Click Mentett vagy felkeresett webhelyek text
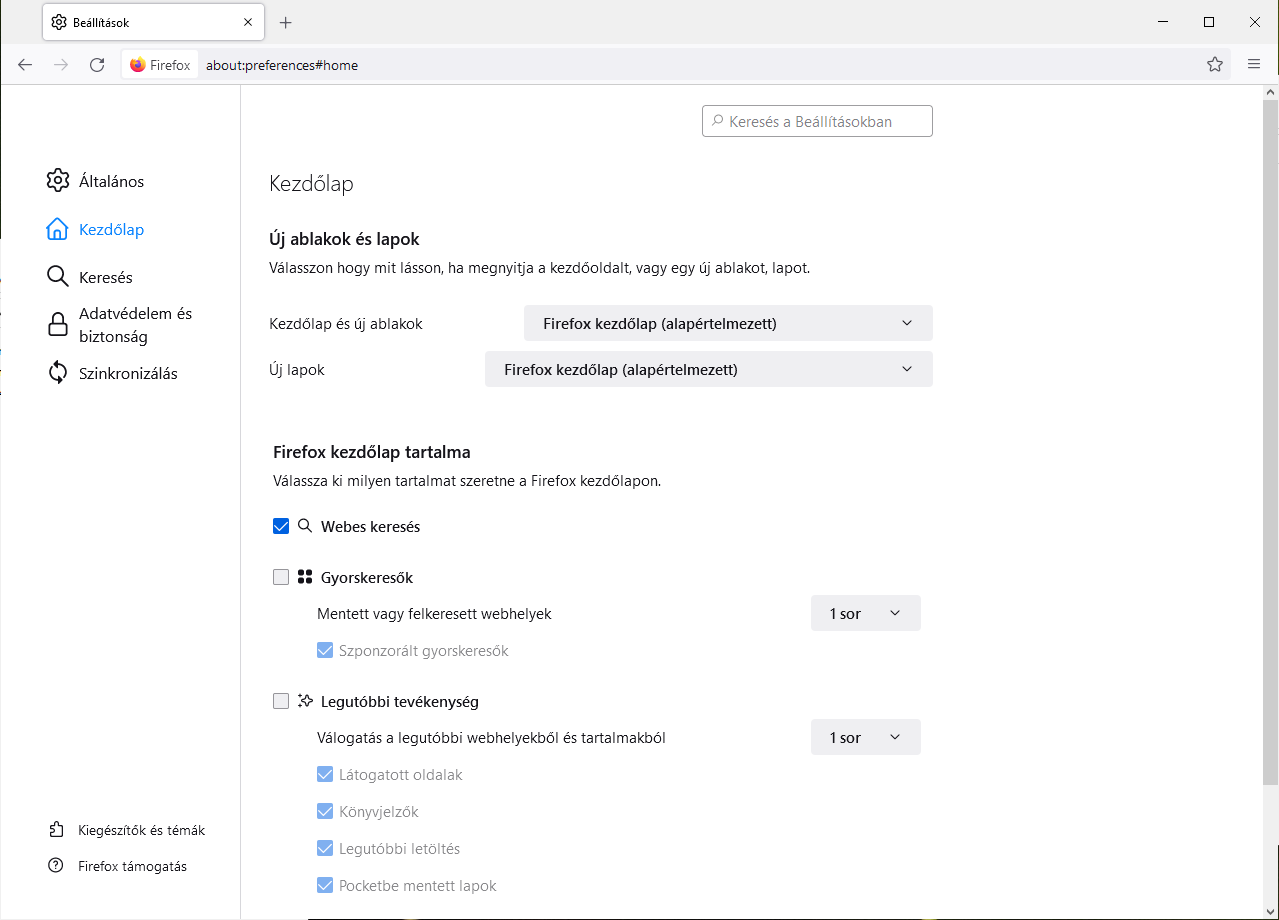 [x=434, y=614]
